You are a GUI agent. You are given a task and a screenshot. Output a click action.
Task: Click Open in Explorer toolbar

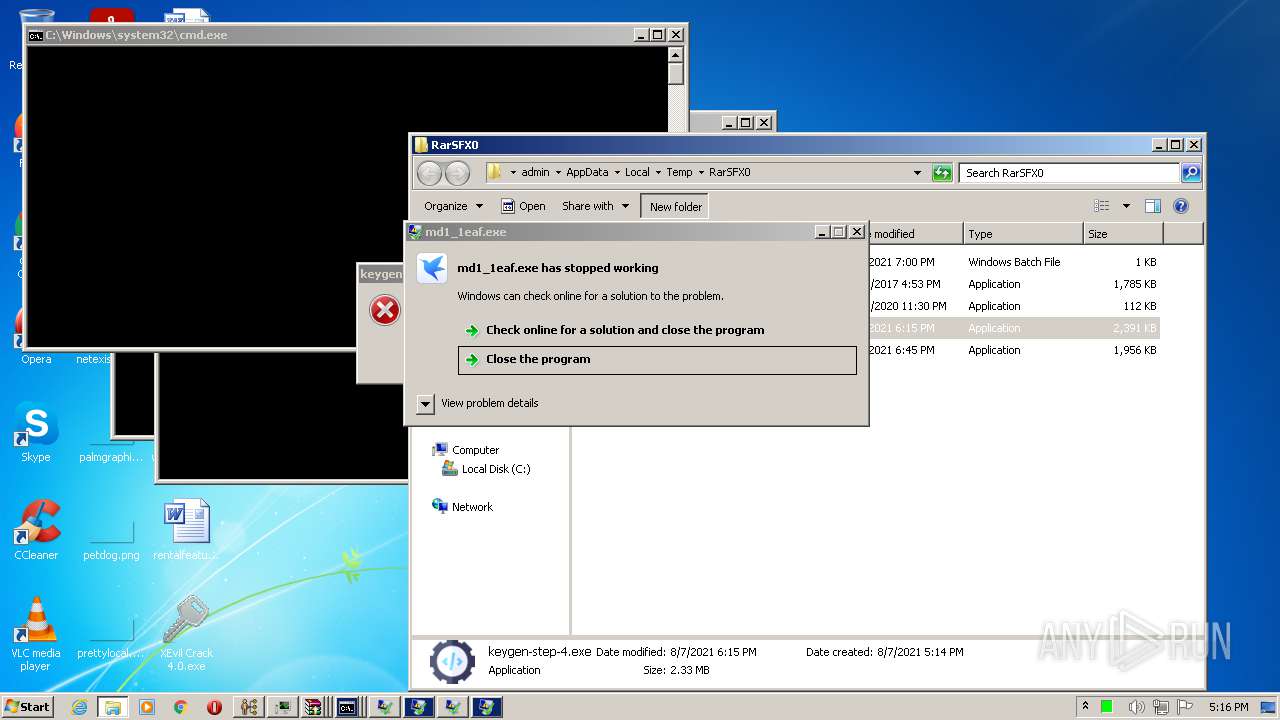pyautogui.click(x=523, y=206)
